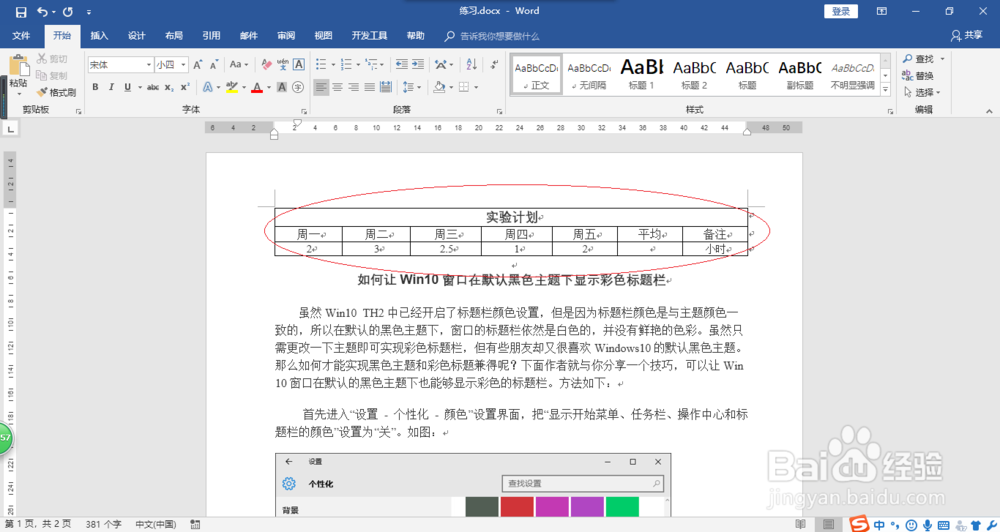
Task: Apply text effects (outlined A) icon
Action: [x=207, y=87]
